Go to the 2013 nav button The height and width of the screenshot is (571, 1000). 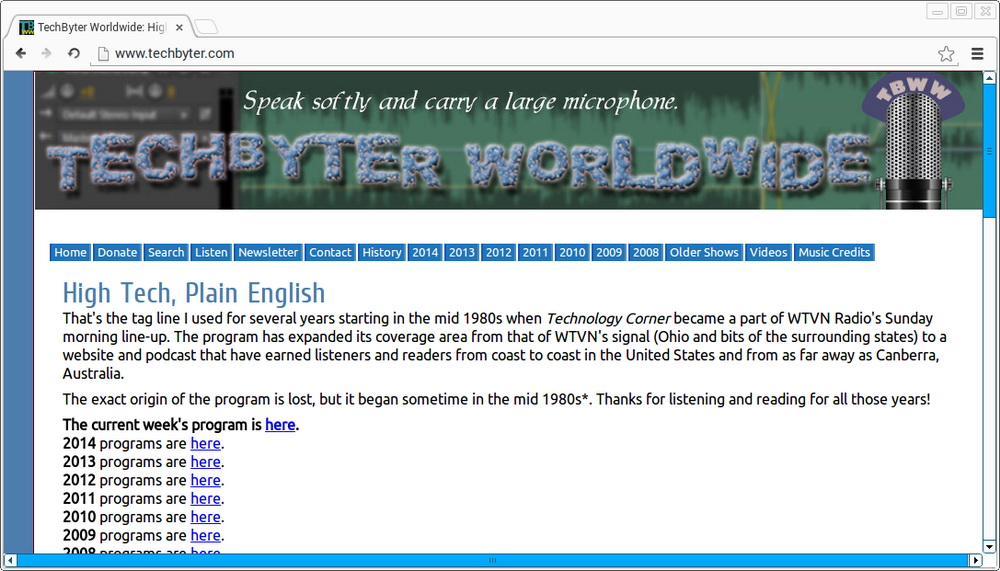coord(462,252)
